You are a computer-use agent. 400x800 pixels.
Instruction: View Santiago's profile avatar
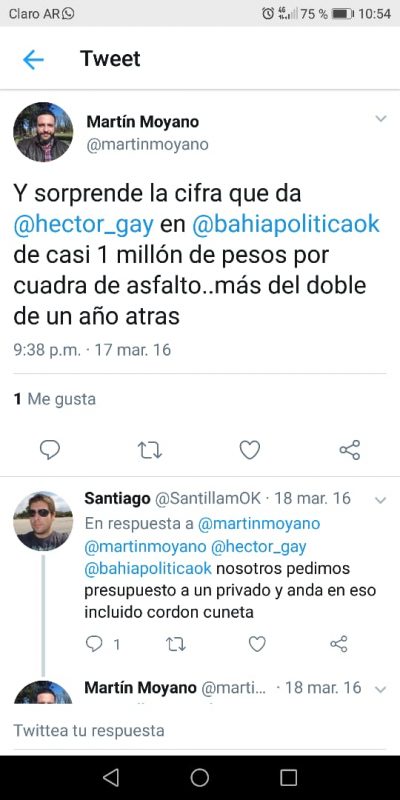[x=43, y=521]
